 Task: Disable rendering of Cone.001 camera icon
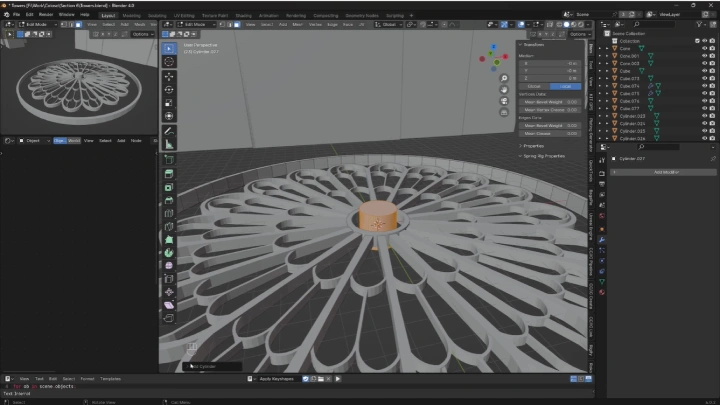712,56
